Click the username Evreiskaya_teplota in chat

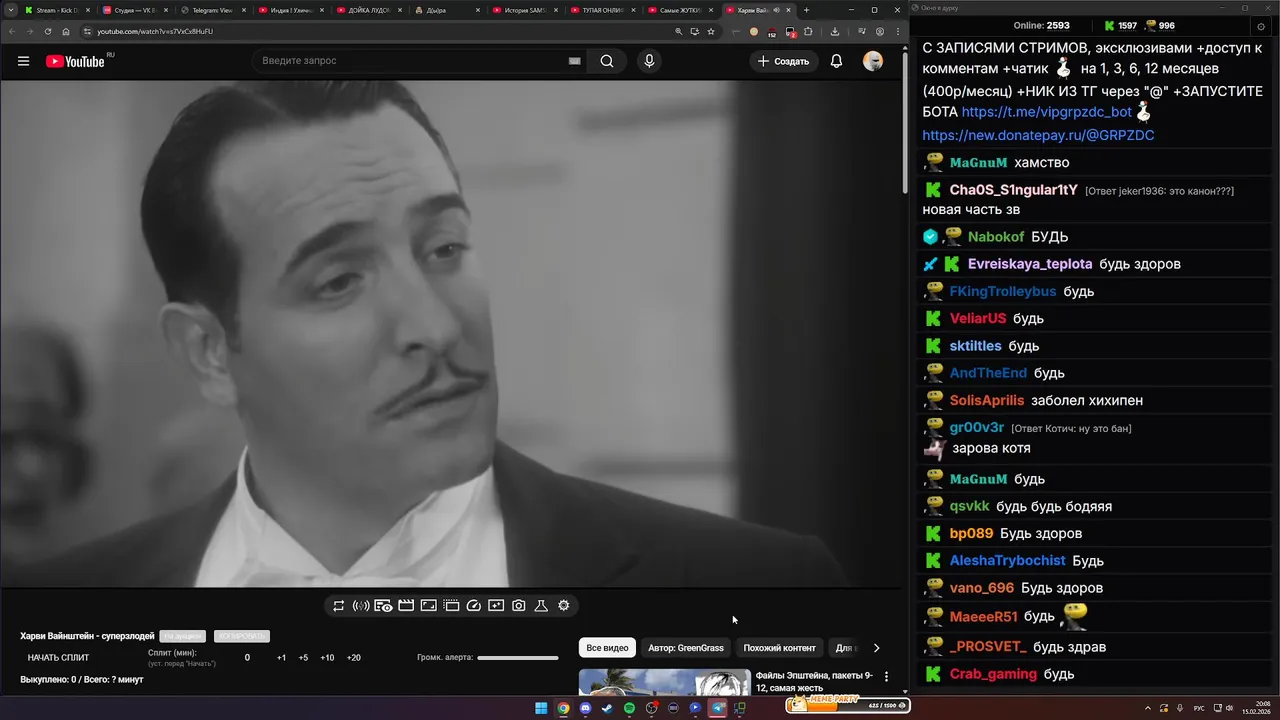(1030, 264)
